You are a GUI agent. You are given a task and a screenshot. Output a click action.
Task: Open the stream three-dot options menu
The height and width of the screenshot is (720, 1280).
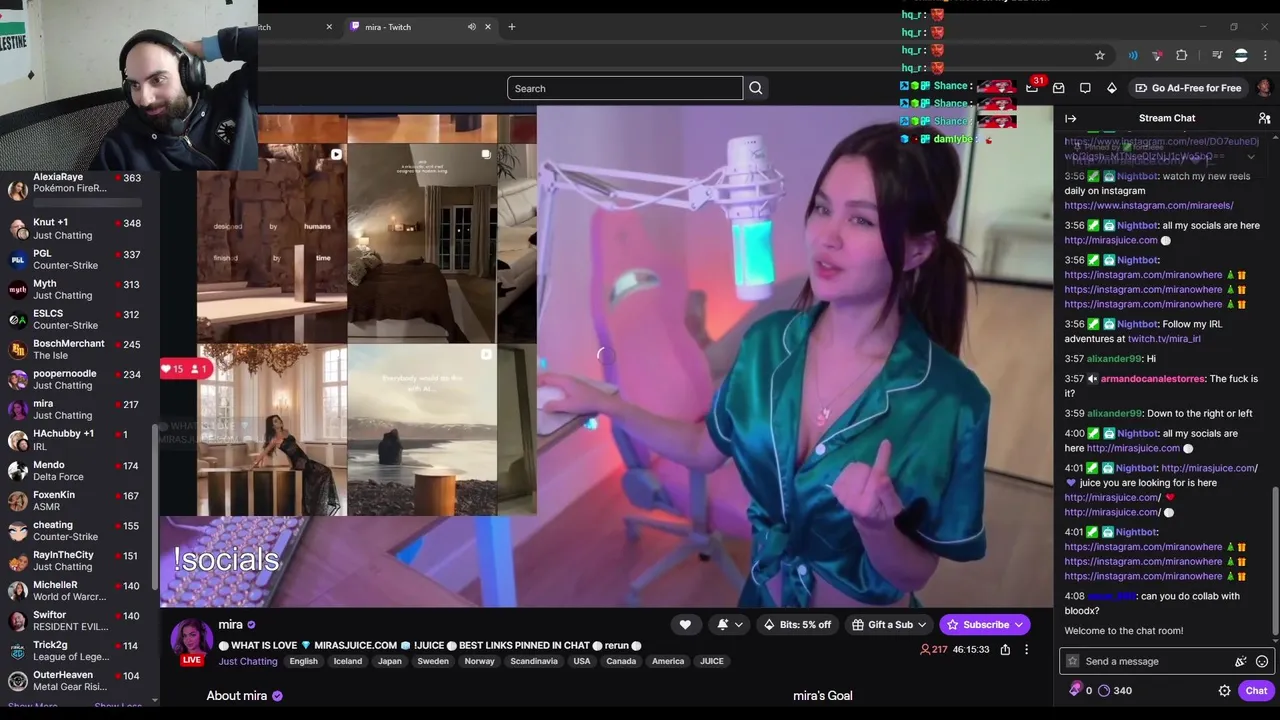tap(1026, 650)
